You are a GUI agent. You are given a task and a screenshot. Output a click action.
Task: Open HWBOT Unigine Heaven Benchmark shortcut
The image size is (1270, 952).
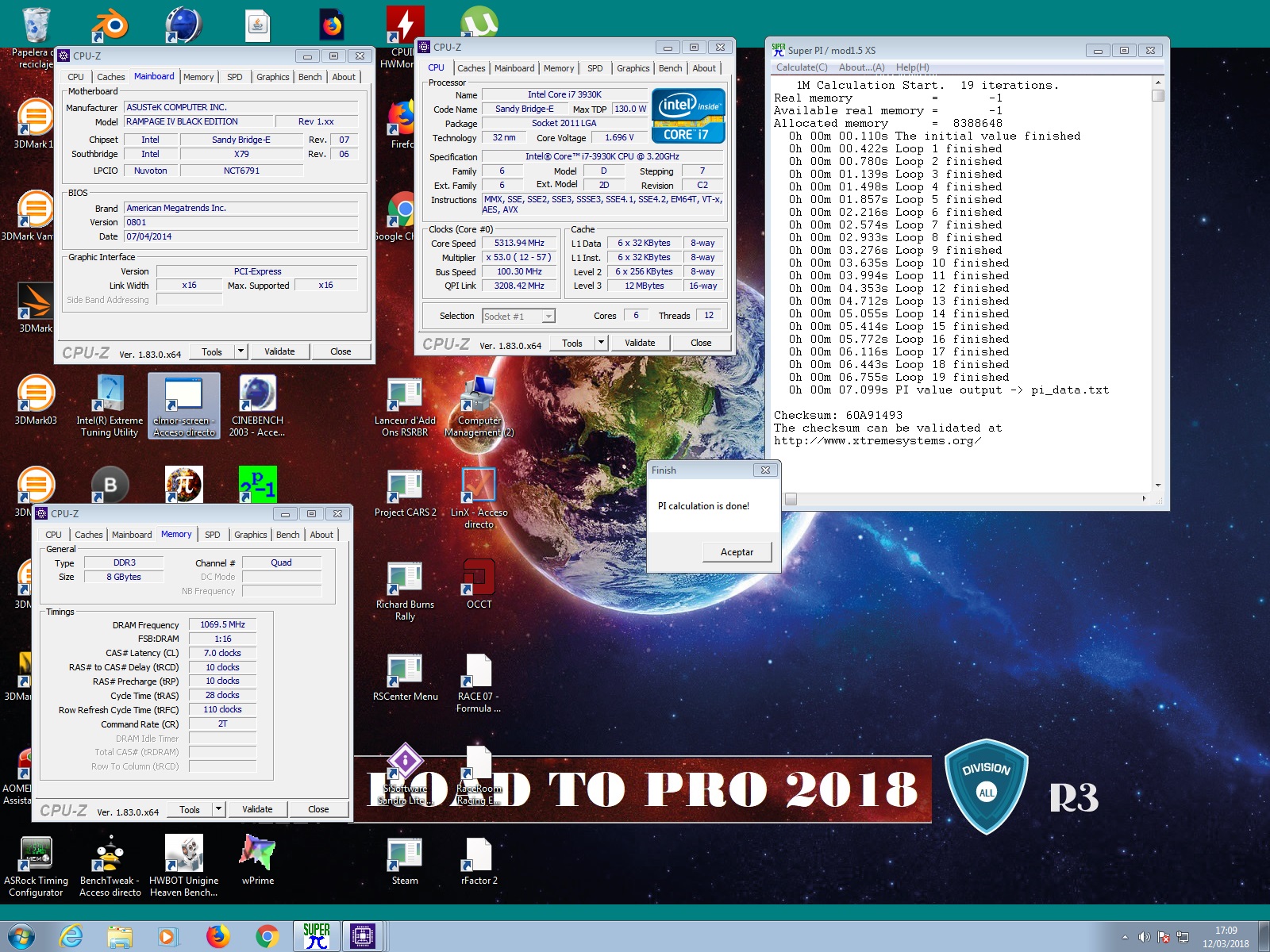[183, 855]
